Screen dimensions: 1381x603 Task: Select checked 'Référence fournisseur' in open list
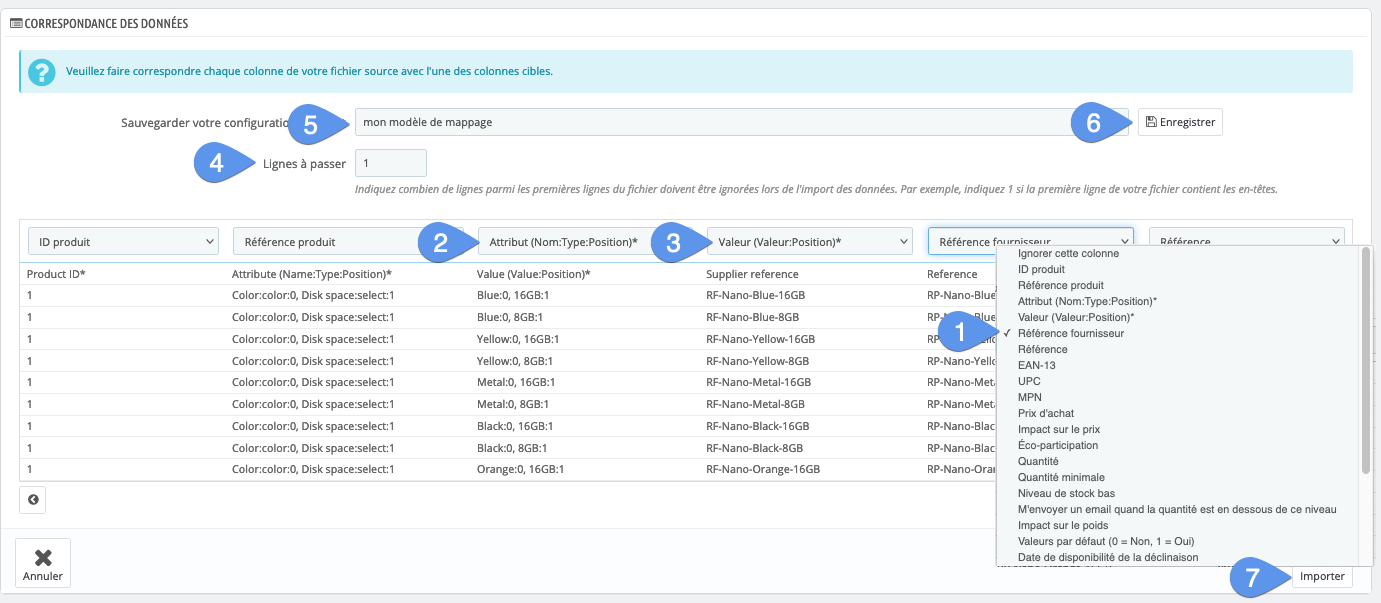click(x=1070, y=333)
